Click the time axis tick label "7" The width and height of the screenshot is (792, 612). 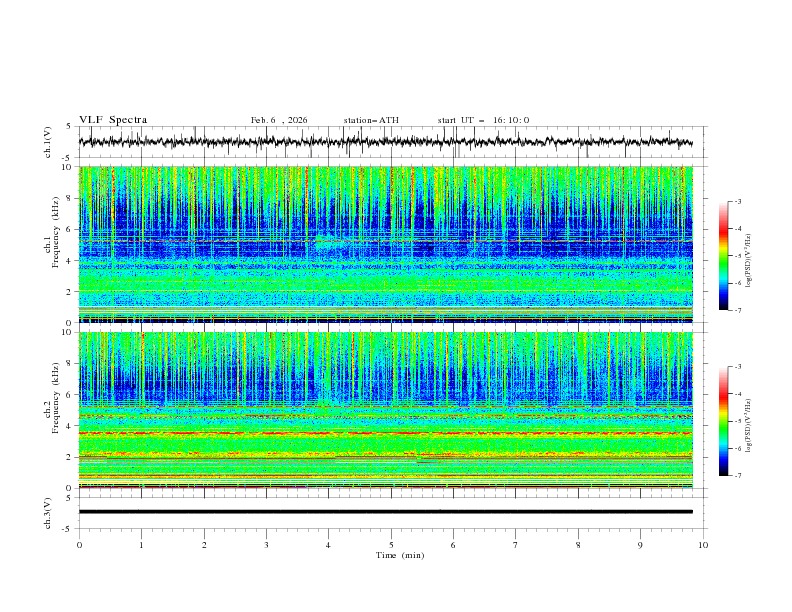pos(516,545)
